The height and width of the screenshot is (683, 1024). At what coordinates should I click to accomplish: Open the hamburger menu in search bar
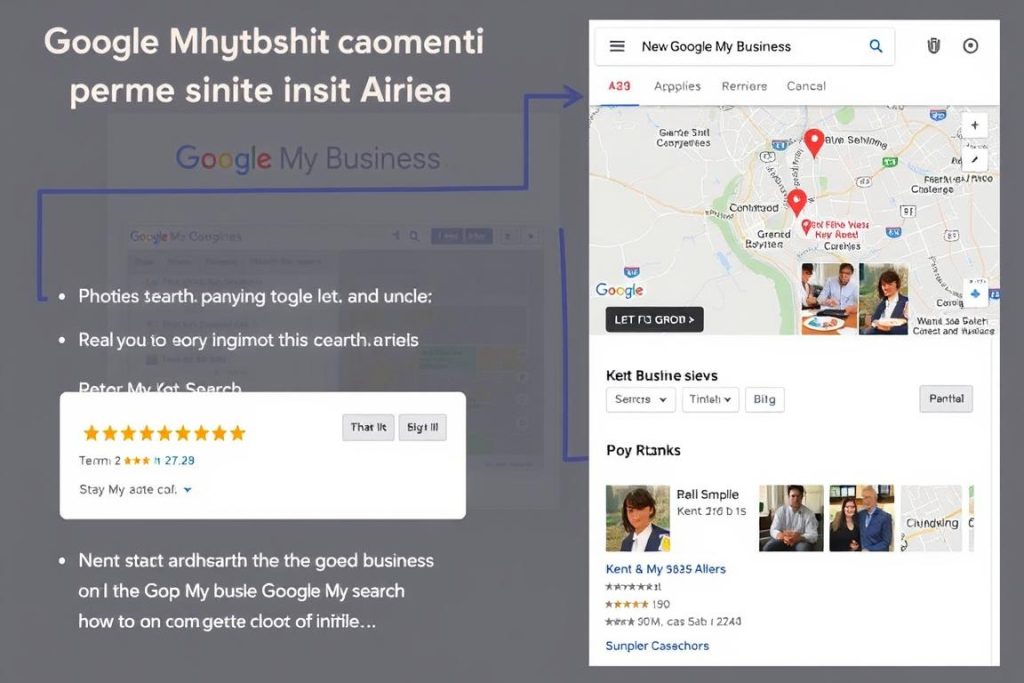(617, 46)
